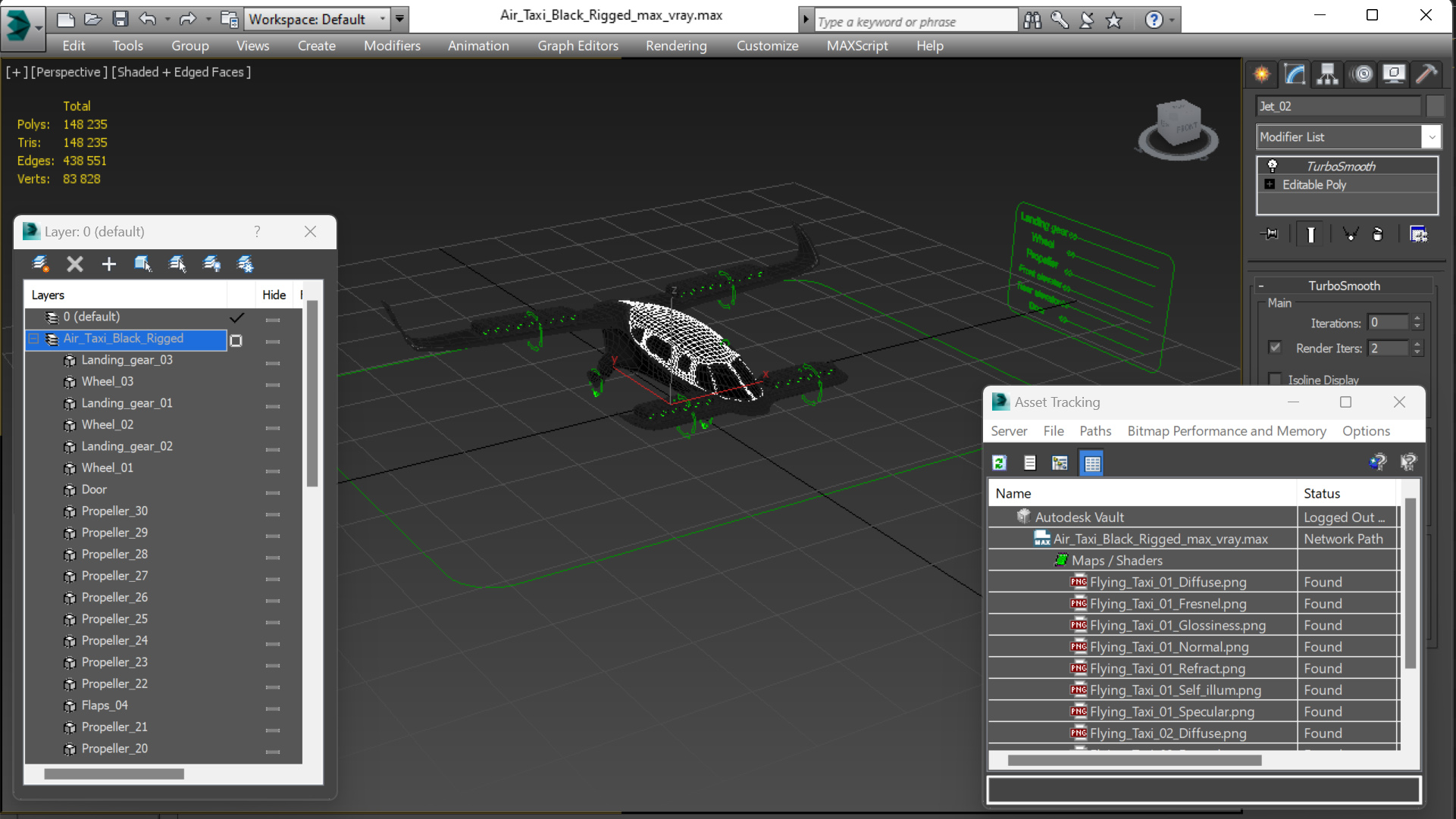Toggle hide for Propeller_30 row
The height and width of the screenshot is (819, 1456).
[x=273, y=514]
